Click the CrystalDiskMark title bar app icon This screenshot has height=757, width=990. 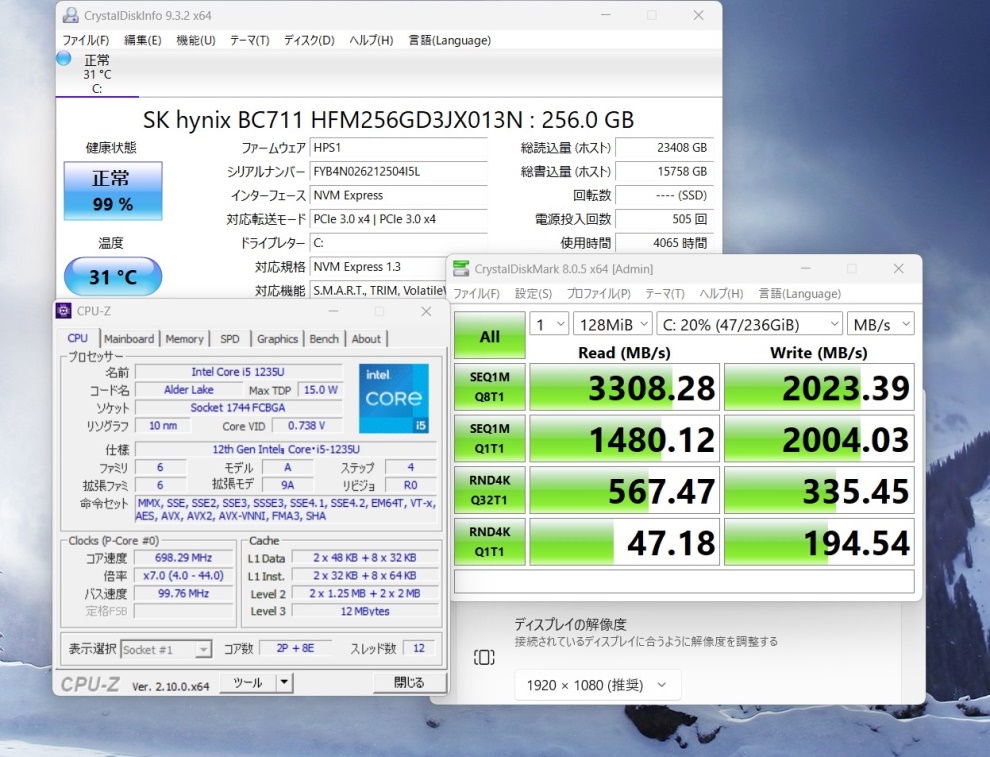point(462,268)
